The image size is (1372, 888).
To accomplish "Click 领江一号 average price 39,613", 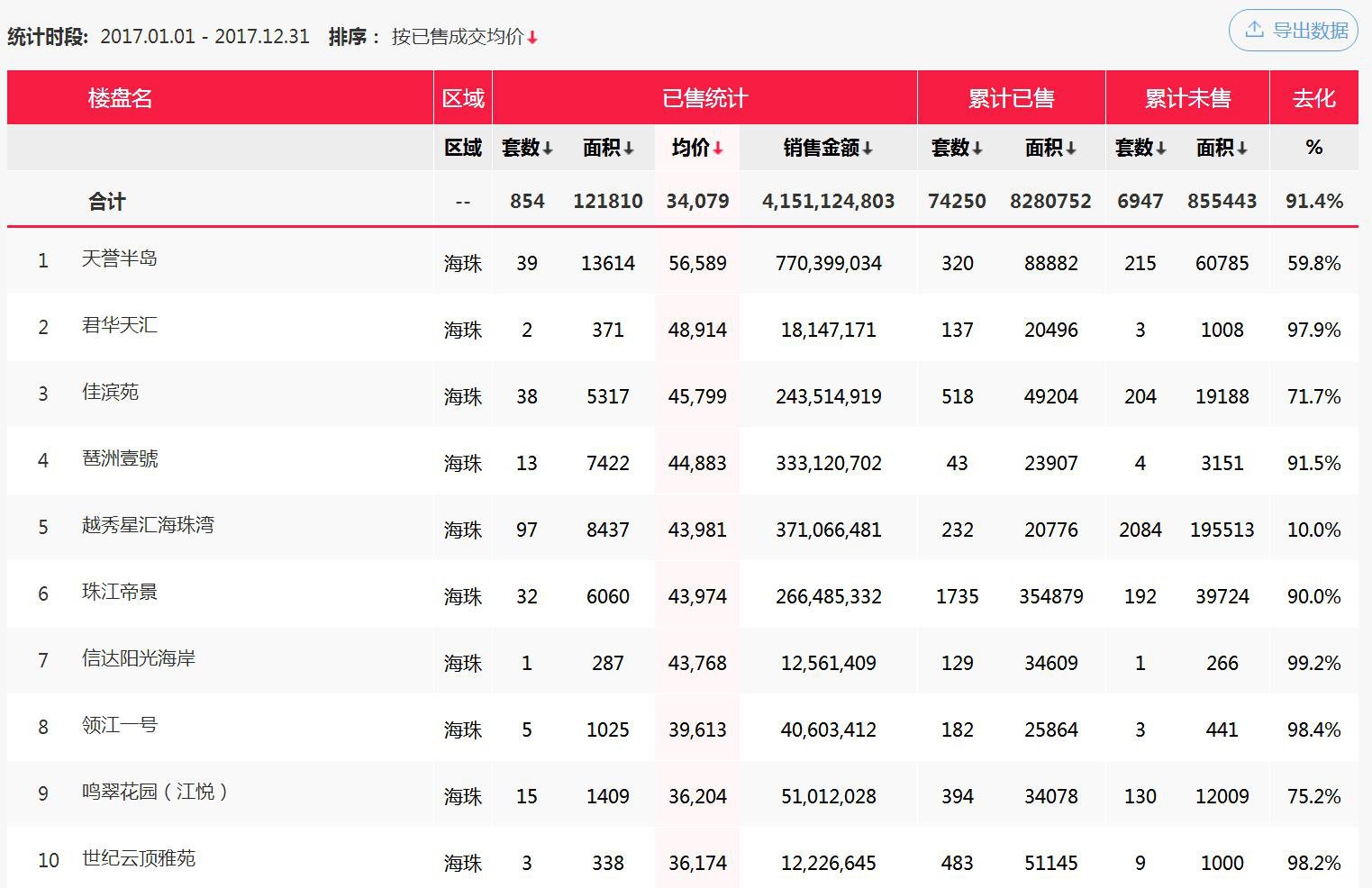I will pyautogui.click(x=697, y=729).
